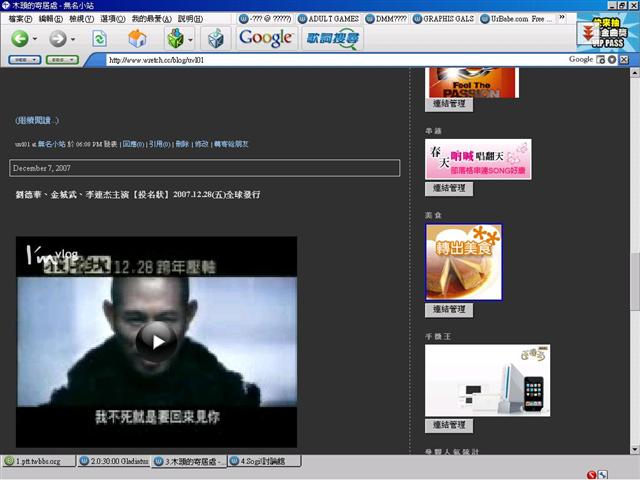The height and width of the screenshot is (480, 640).
Task: Open the Back button history dropdown arrow
Action: coord(35,39)
